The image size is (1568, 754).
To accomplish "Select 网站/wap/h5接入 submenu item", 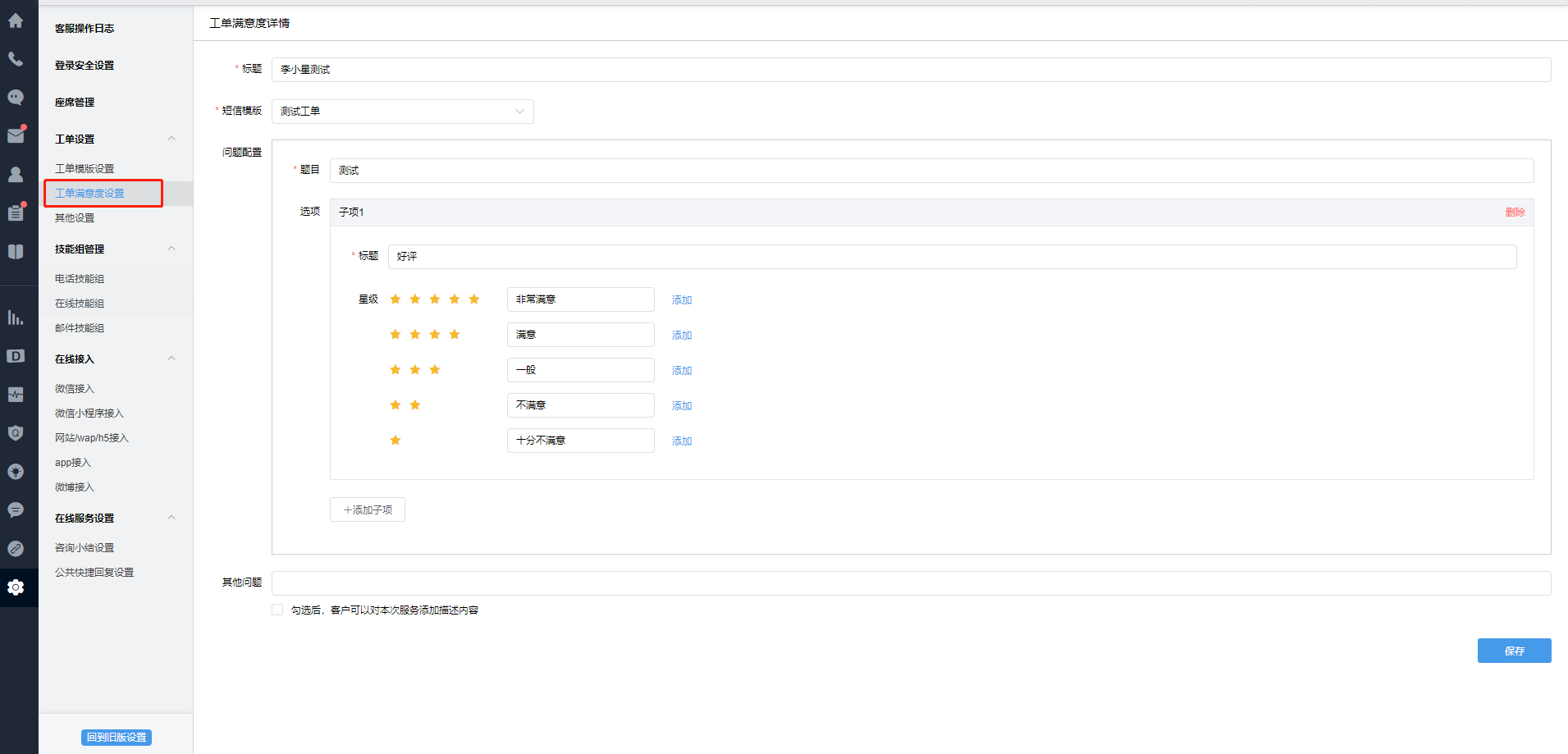I will point(92,438).
